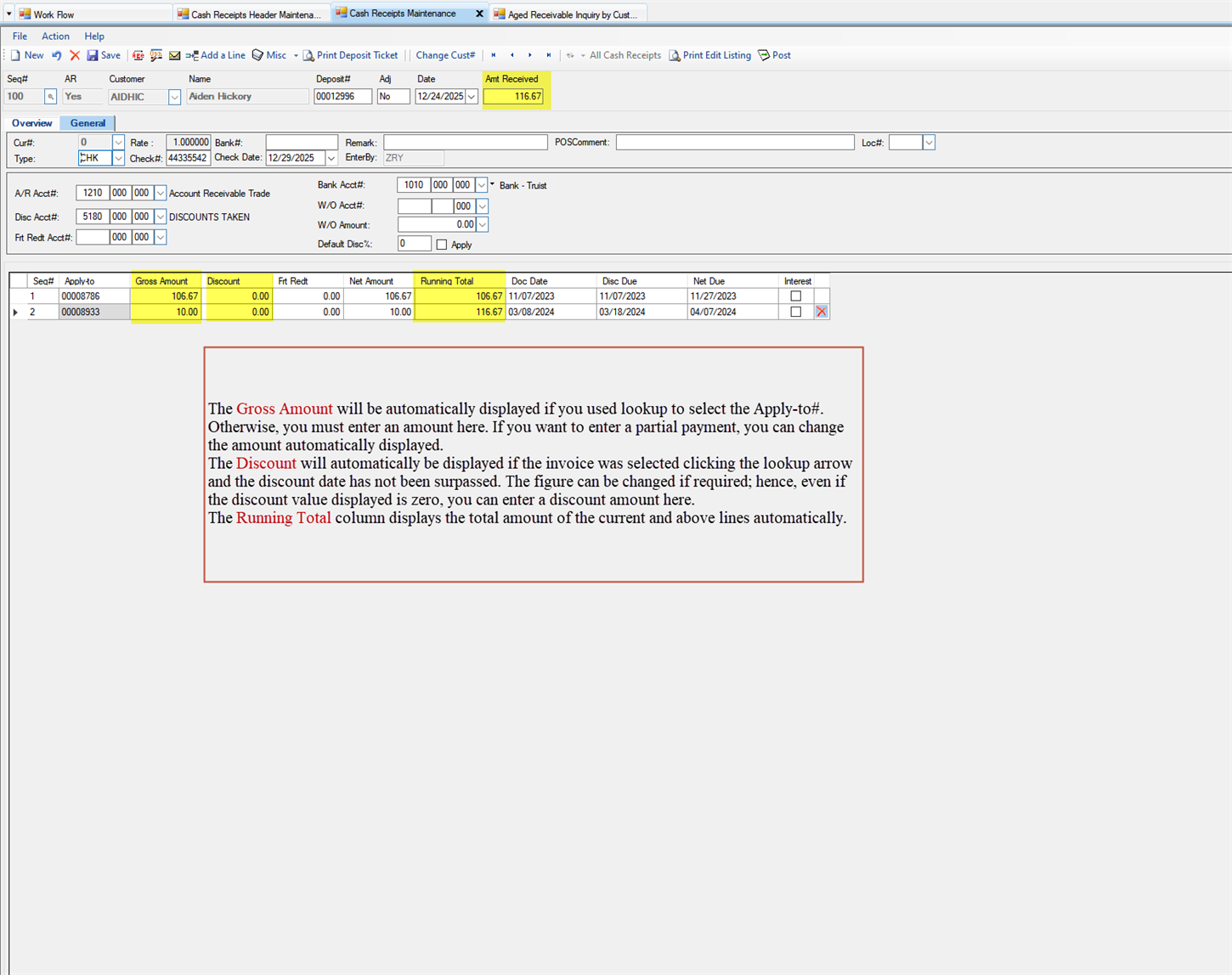This screenshot has width=1232, height=975.
Task: Check Interest on invoice 00008933 row
Action: (794, 311)
